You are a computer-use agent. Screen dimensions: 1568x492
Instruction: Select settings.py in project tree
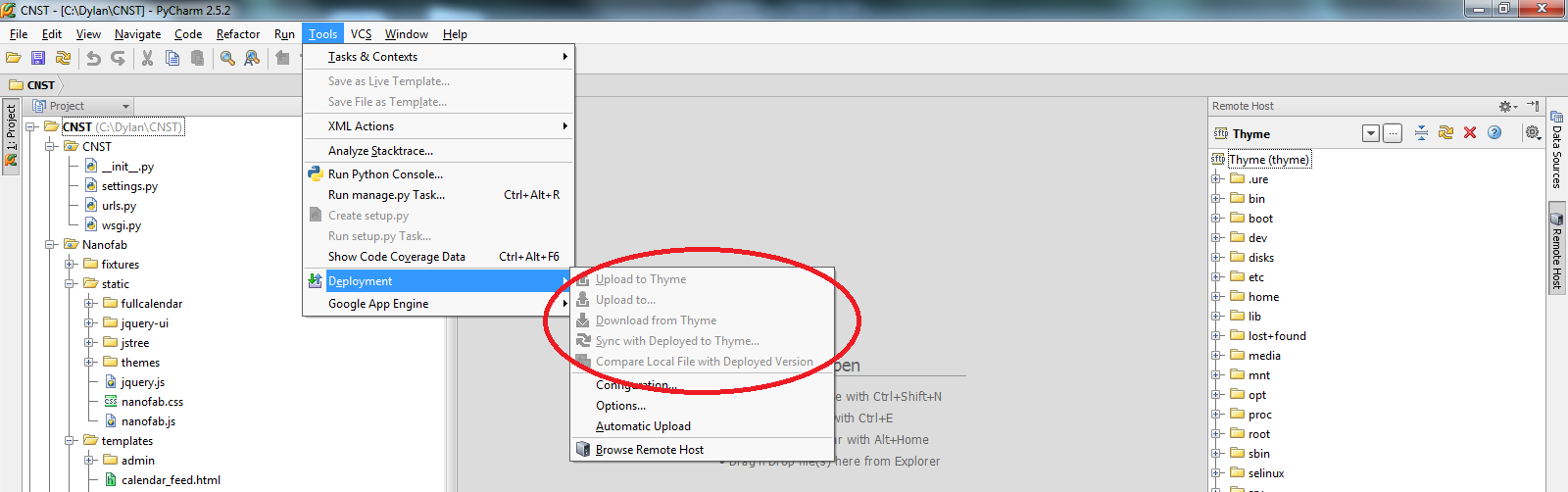click(129, 186)
